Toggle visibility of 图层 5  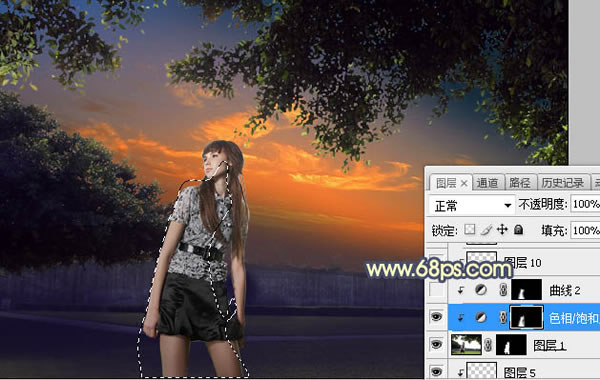pos(437,371)
